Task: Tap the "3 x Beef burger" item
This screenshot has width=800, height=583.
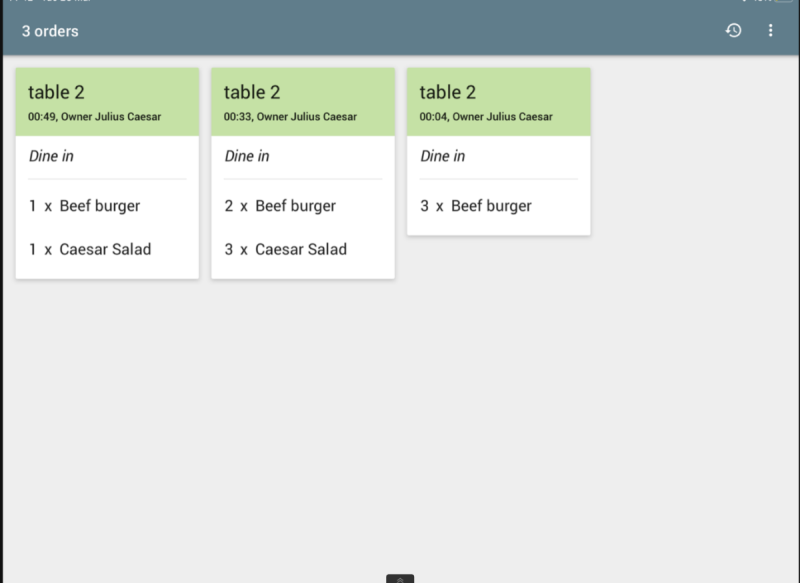Action: (476, 206)
